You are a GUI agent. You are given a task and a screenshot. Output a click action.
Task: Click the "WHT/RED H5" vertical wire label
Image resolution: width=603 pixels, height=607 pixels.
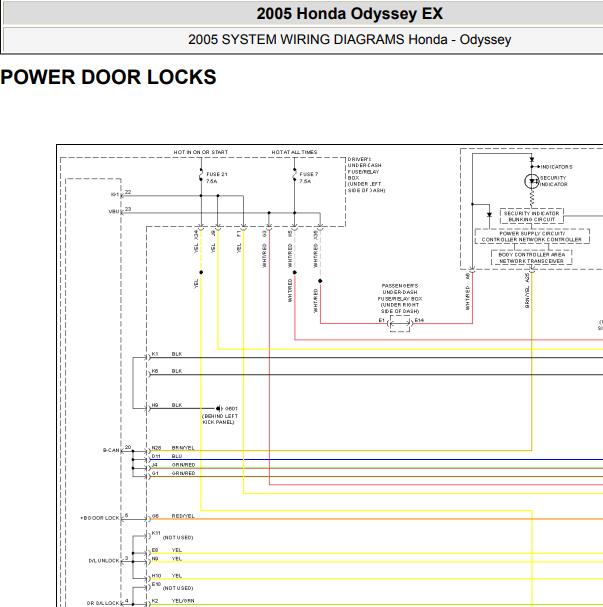(x=290, y=249)
